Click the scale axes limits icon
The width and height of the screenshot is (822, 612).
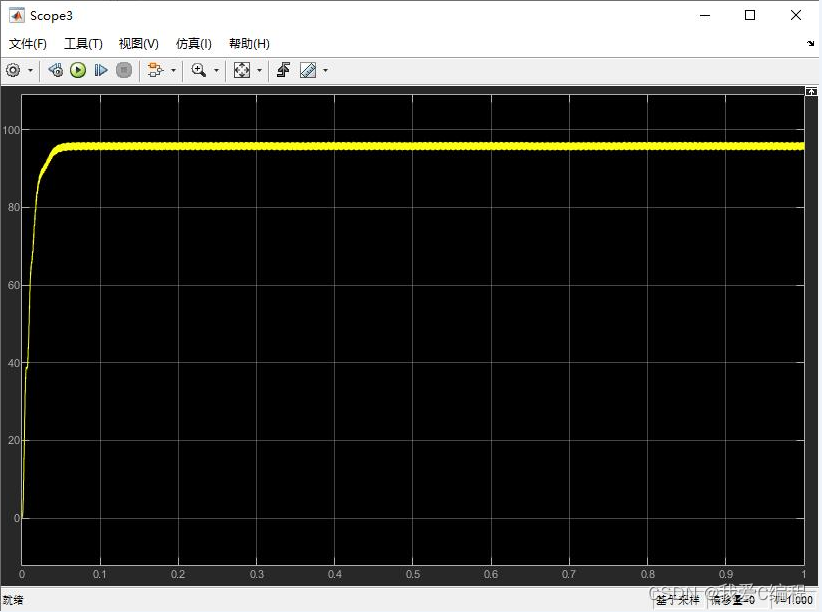tap(242, 70)
